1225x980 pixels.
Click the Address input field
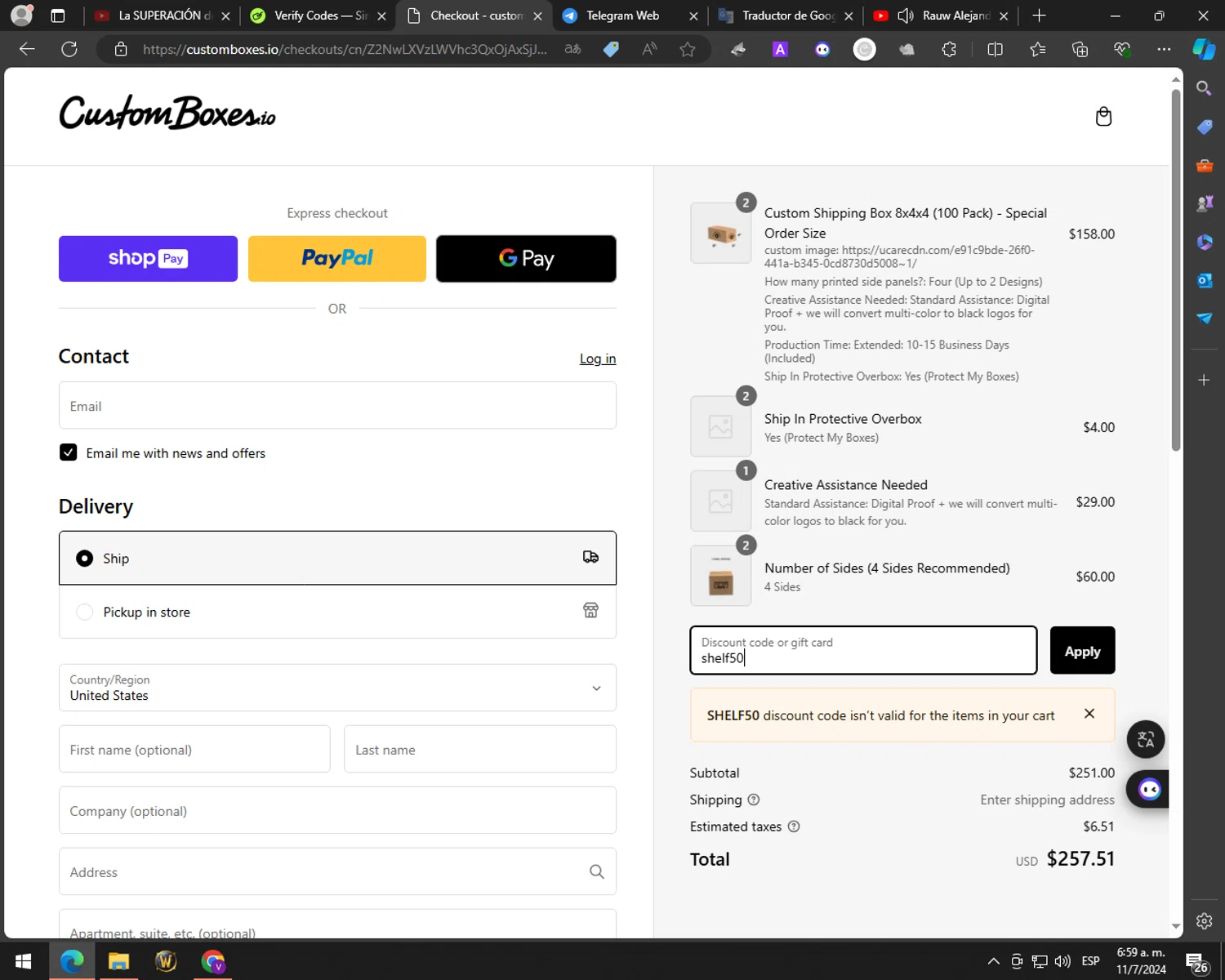coord(337,871)
